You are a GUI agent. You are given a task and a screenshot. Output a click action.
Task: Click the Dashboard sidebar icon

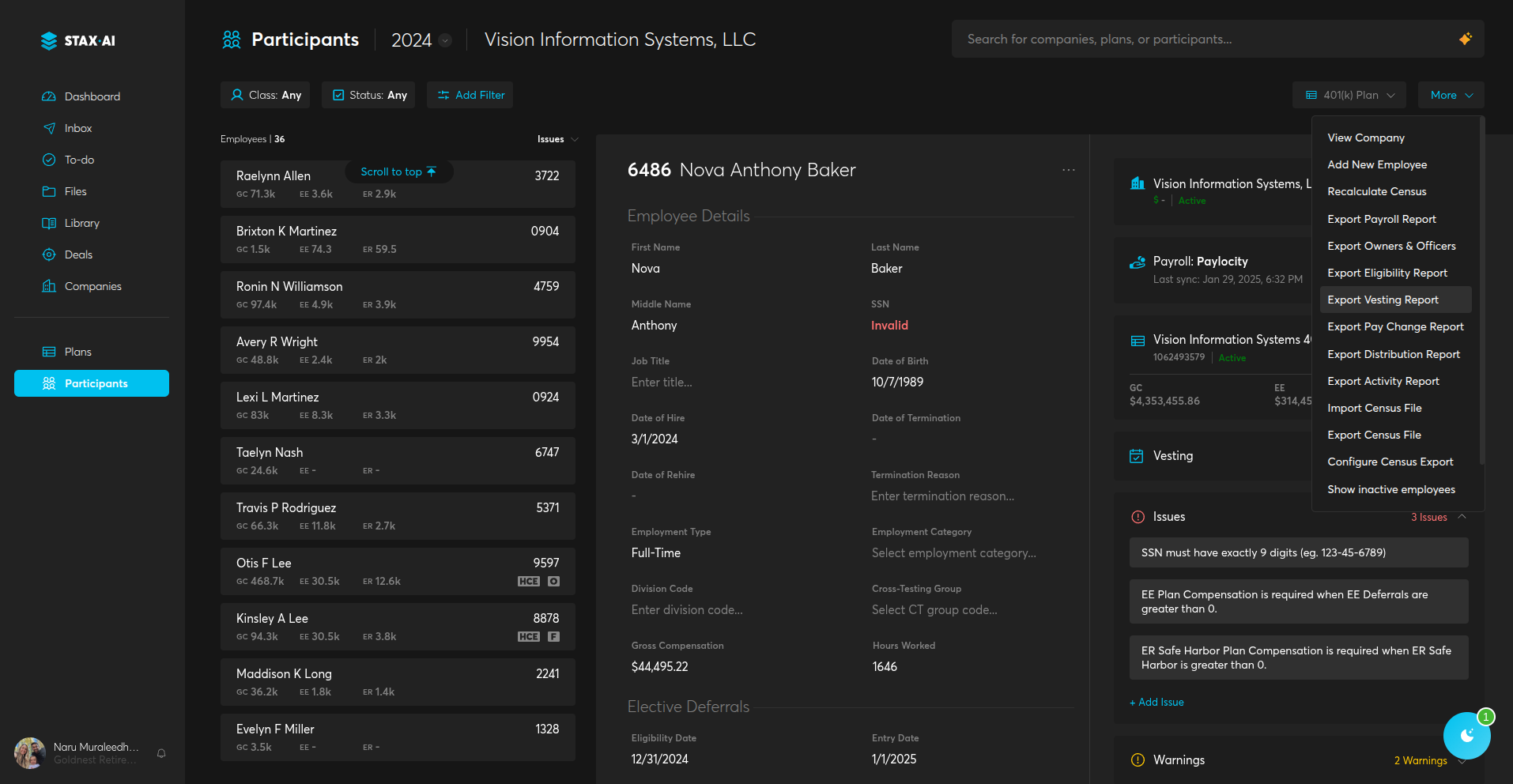click(x=49, y=96)
